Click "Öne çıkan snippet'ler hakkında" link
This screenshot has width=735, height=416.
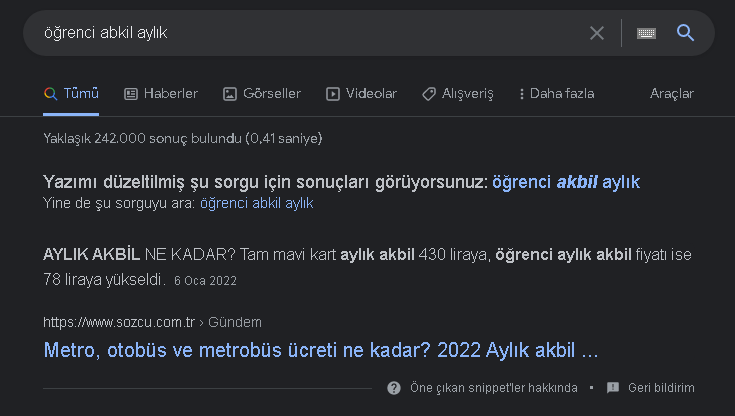(494, 388)
